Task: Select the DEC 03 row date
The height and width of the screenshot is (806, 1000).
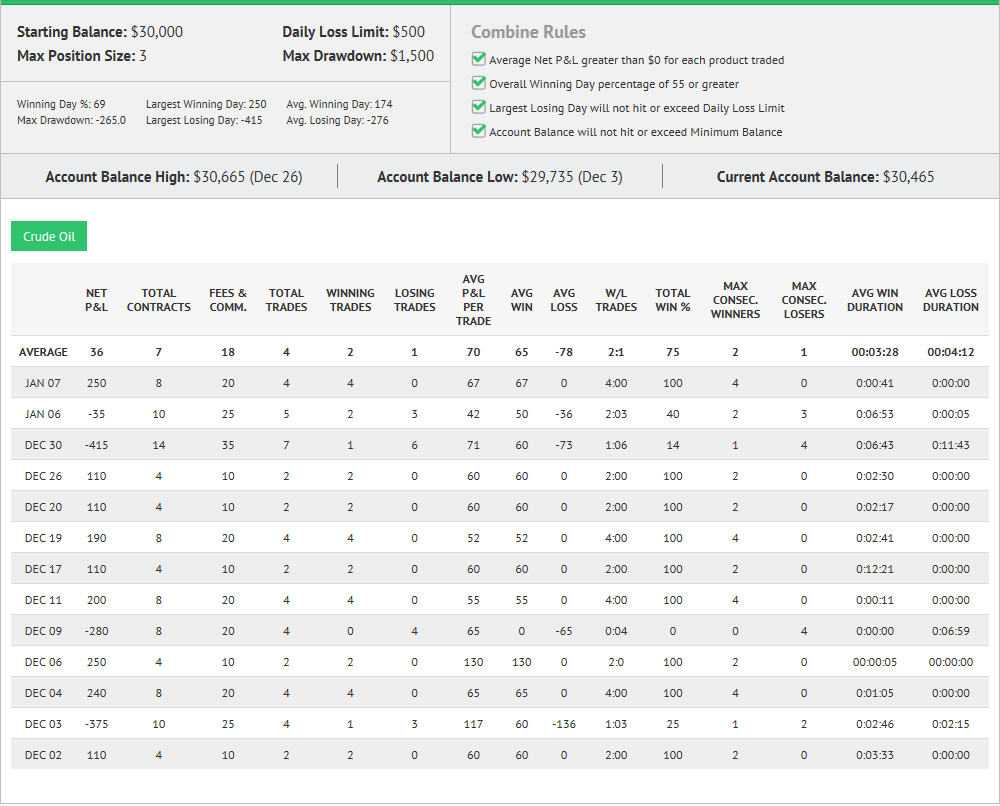Action: (x=43, y=724)
